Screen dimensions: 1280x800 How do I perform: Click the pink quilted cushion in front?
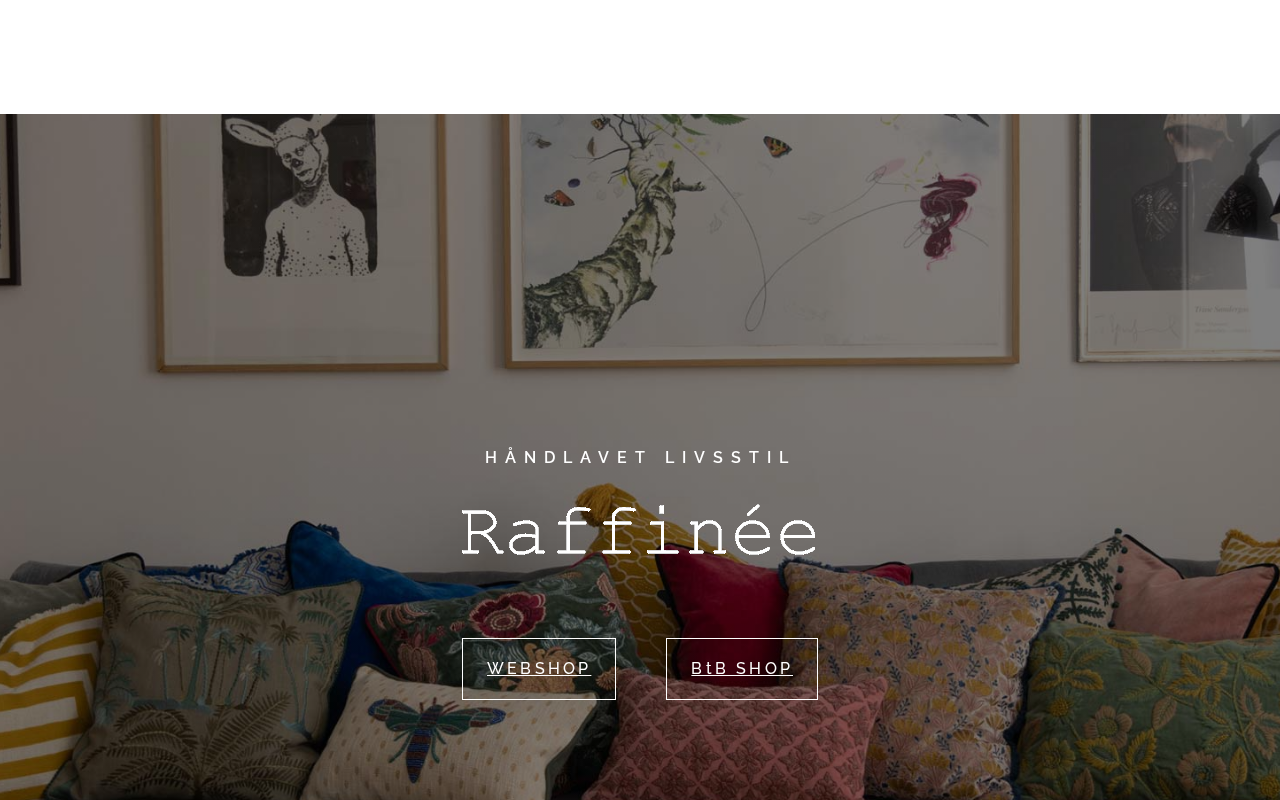pyautogui.click(x=735, y=740)
